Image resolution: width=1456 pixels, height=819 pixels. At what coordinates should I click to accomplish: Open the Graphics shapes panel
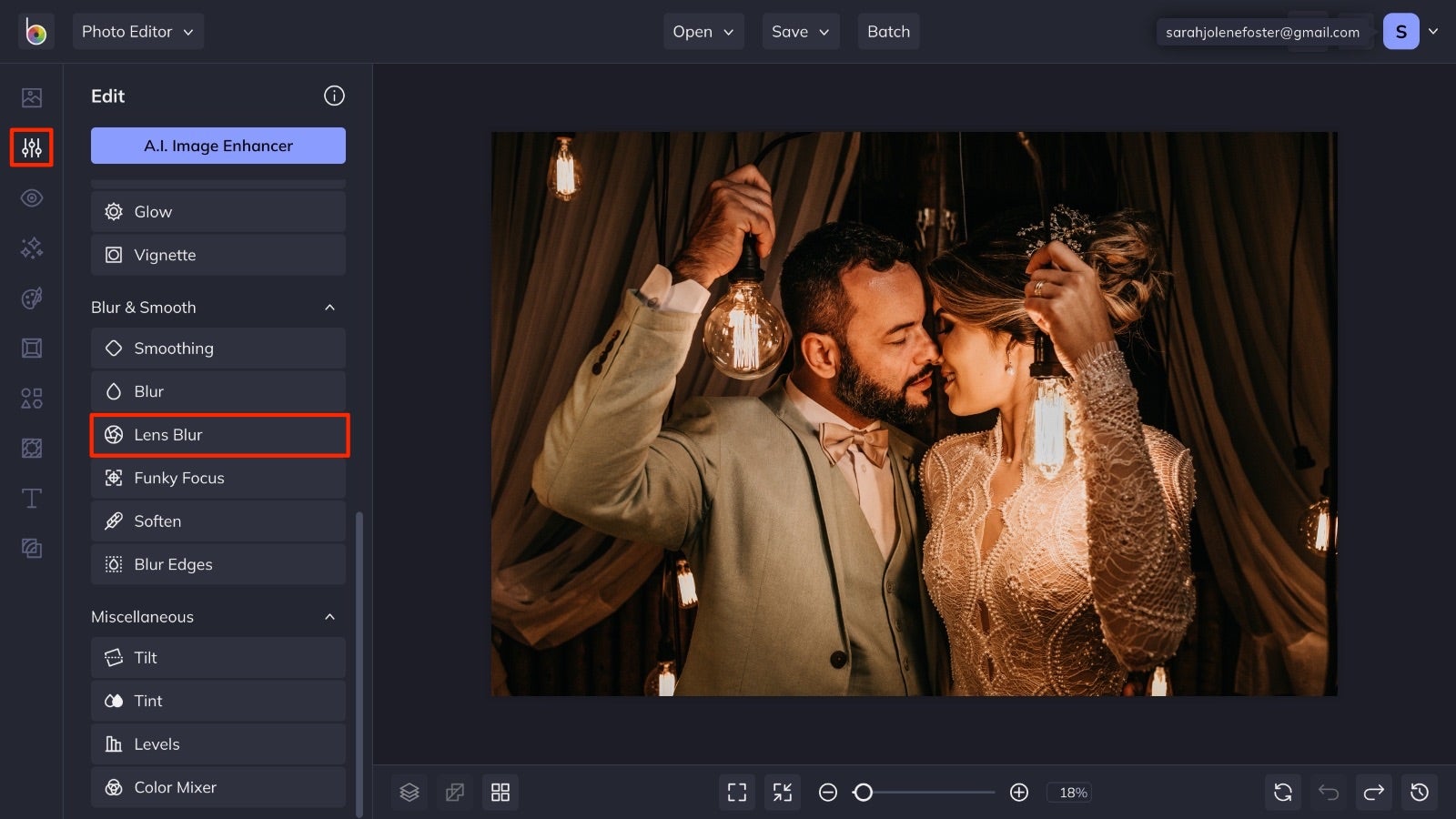coord(31,398)
